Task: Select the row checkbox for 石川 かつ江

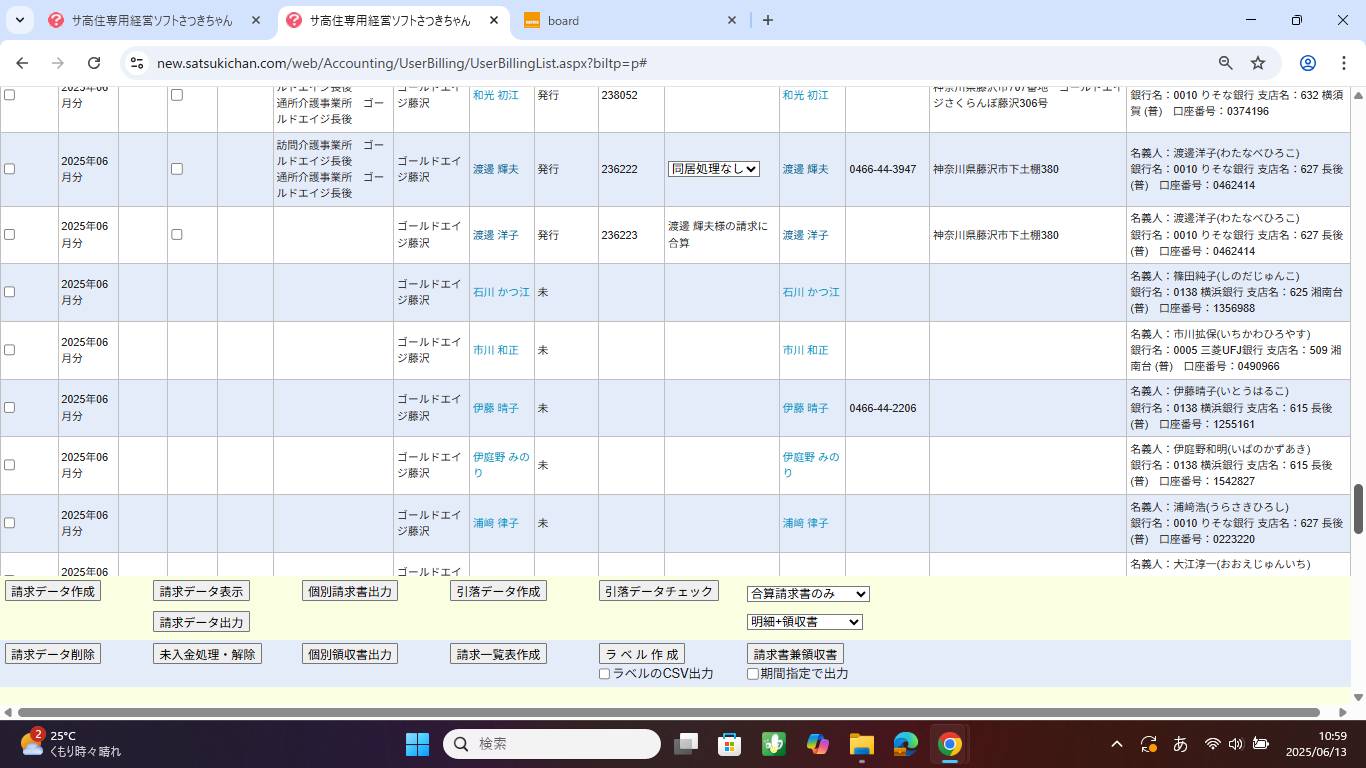Action: pos(10,292)
